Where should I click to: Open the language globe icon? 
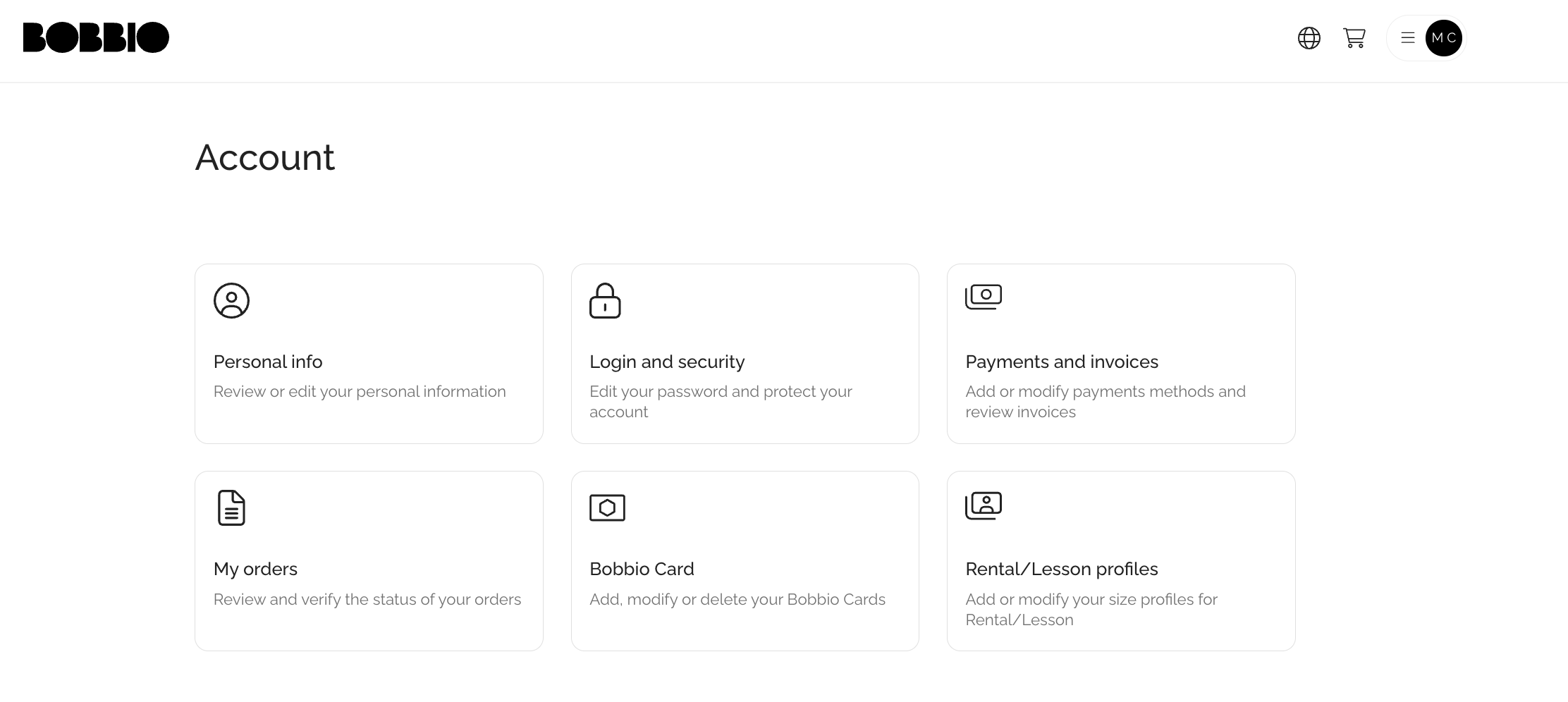pos(1309,38)
